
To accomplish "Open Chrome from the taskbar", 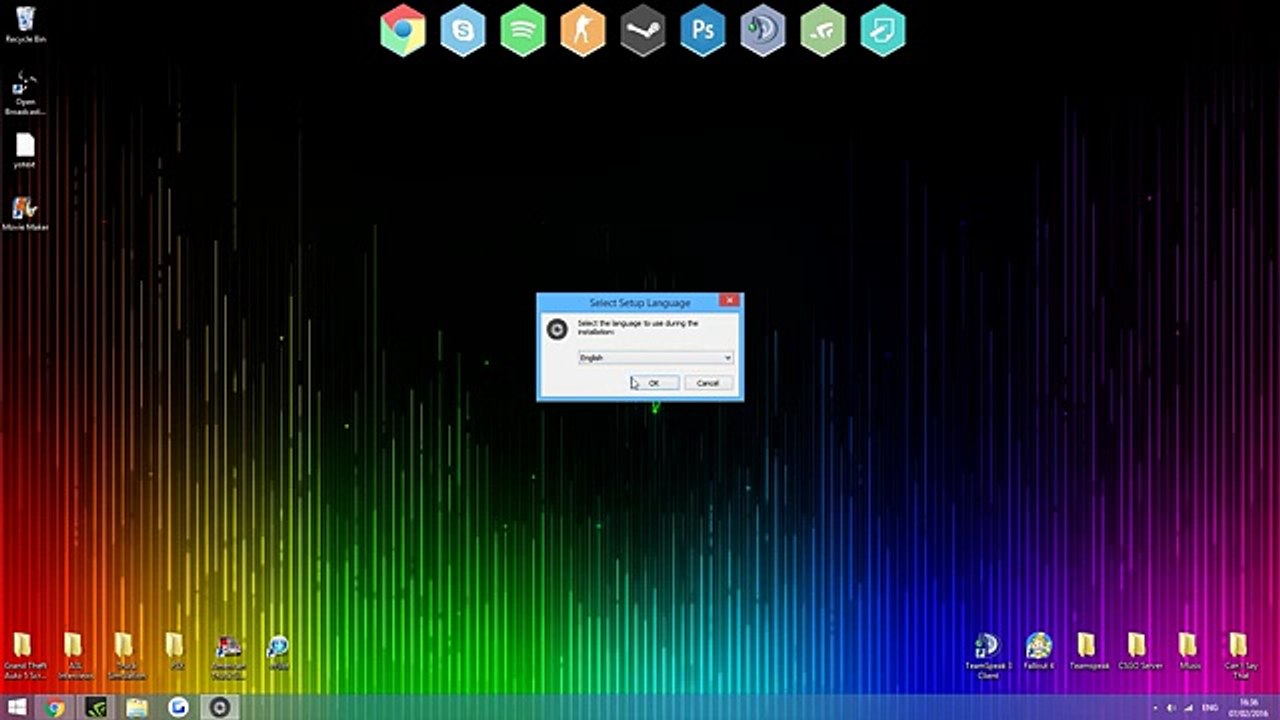I will (55, 708).
